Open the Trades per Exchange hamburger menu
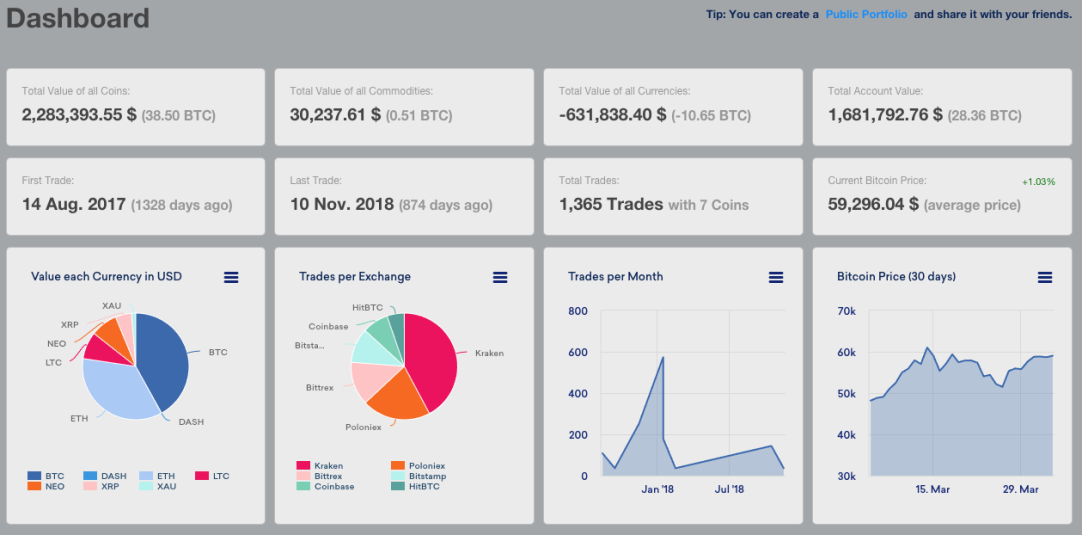The width and height of the screenshot is (1082, 535). point(500,277)
